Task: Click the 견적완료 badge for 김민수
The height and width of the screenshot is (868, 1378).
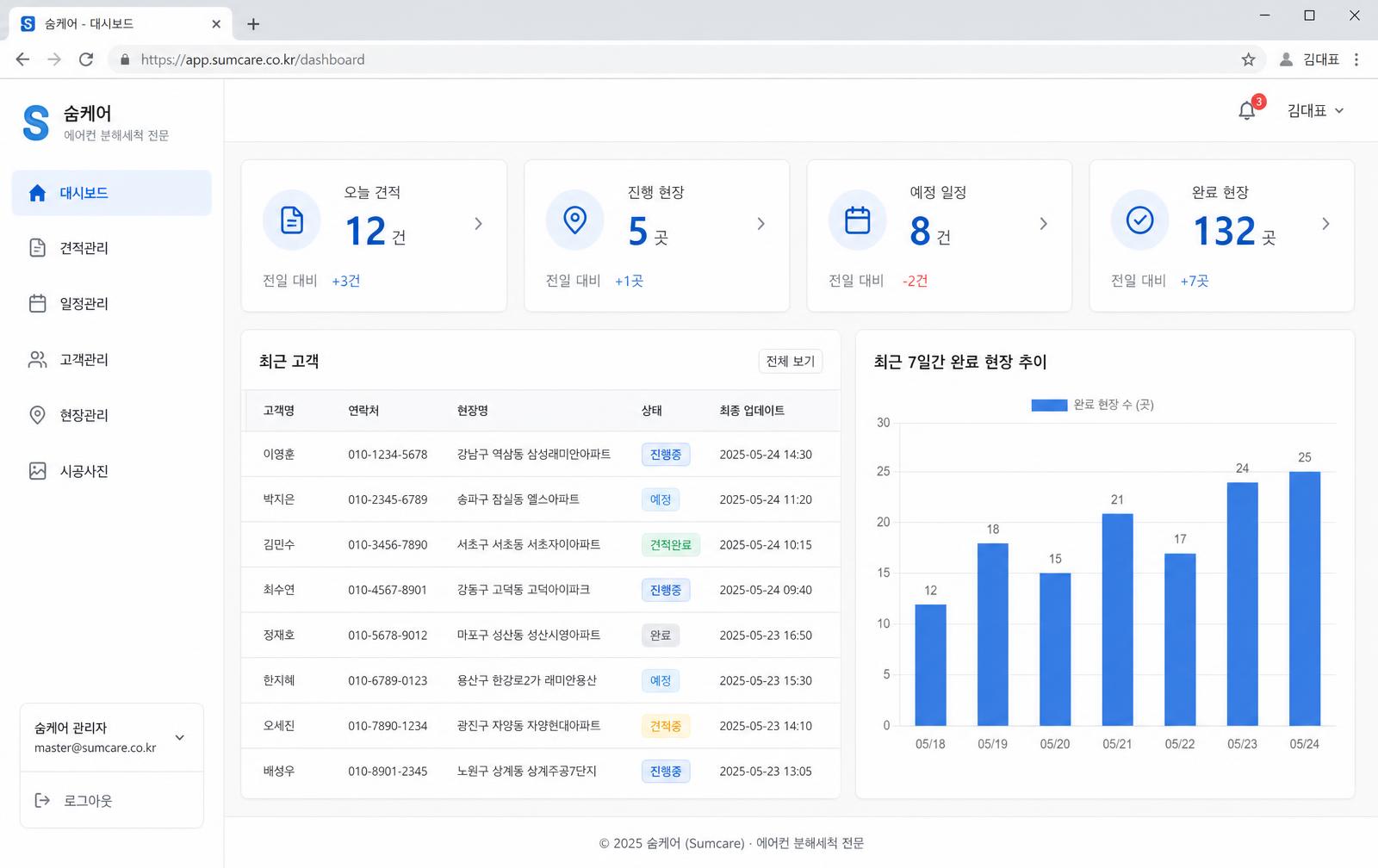Action: click(671, 545)
